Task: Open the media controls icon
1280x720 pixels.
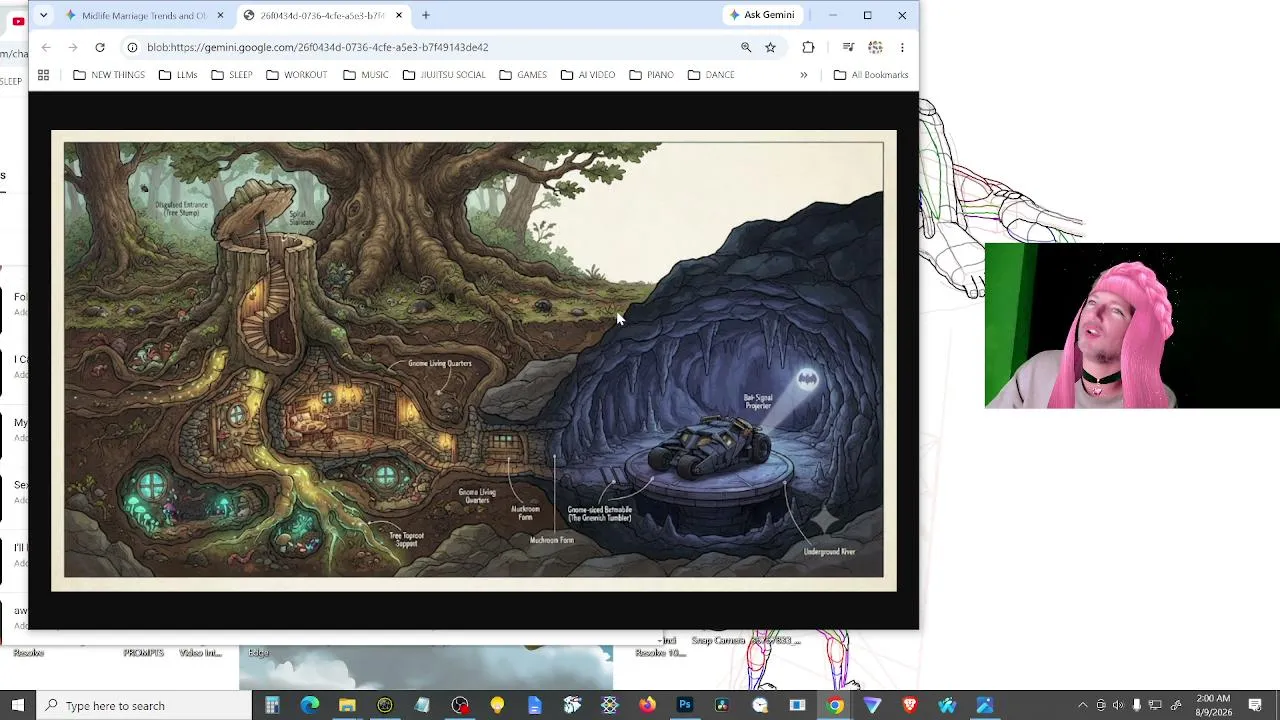Action: tap(848, 47)
